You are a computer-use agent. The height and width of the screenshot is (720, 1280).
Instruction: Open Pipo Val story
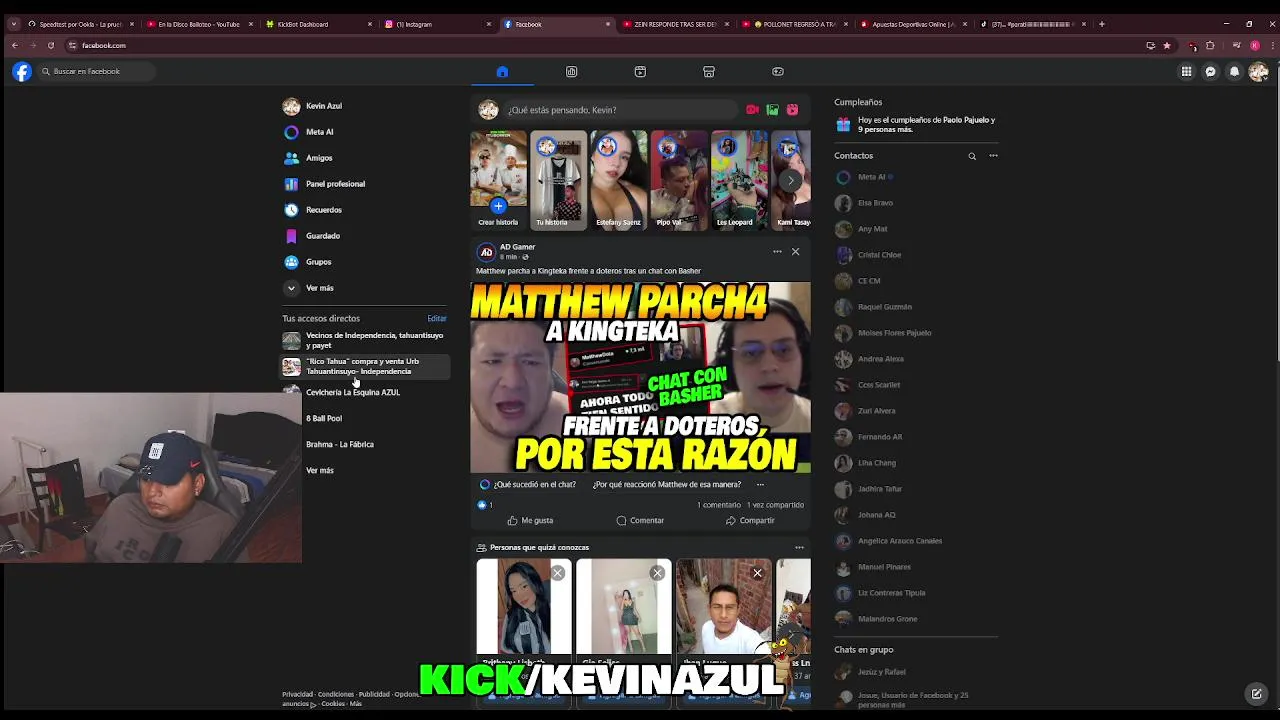(678, 180)
